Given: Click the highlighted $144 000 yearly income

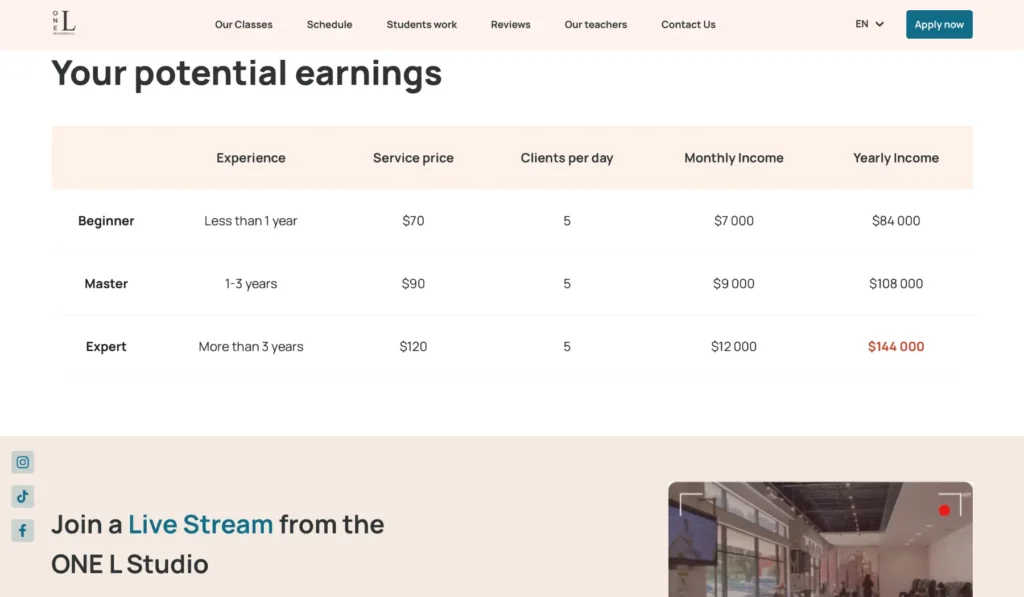Looking at the screenshot, I should (x=895, y=347).
